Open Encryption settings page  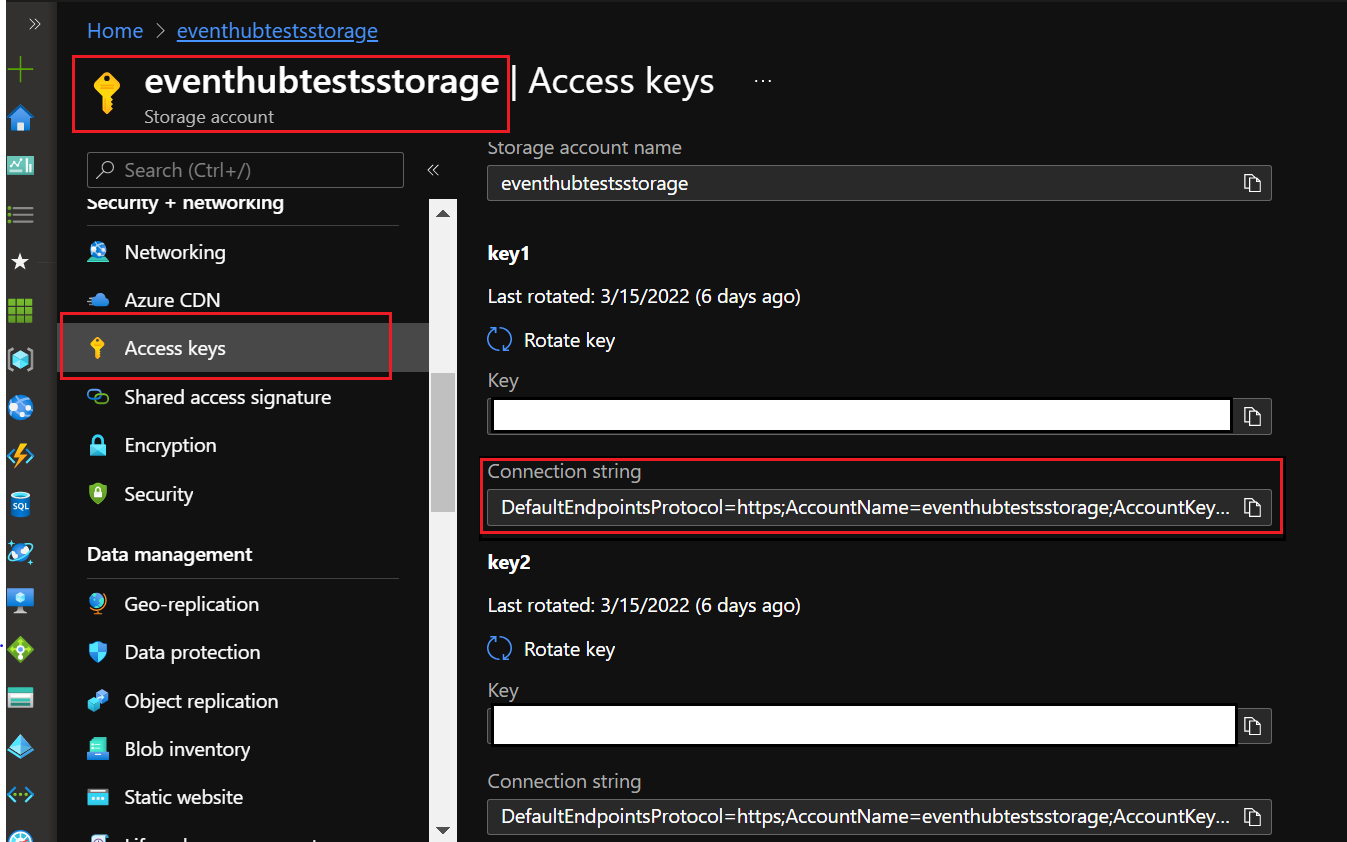(170, 445)
